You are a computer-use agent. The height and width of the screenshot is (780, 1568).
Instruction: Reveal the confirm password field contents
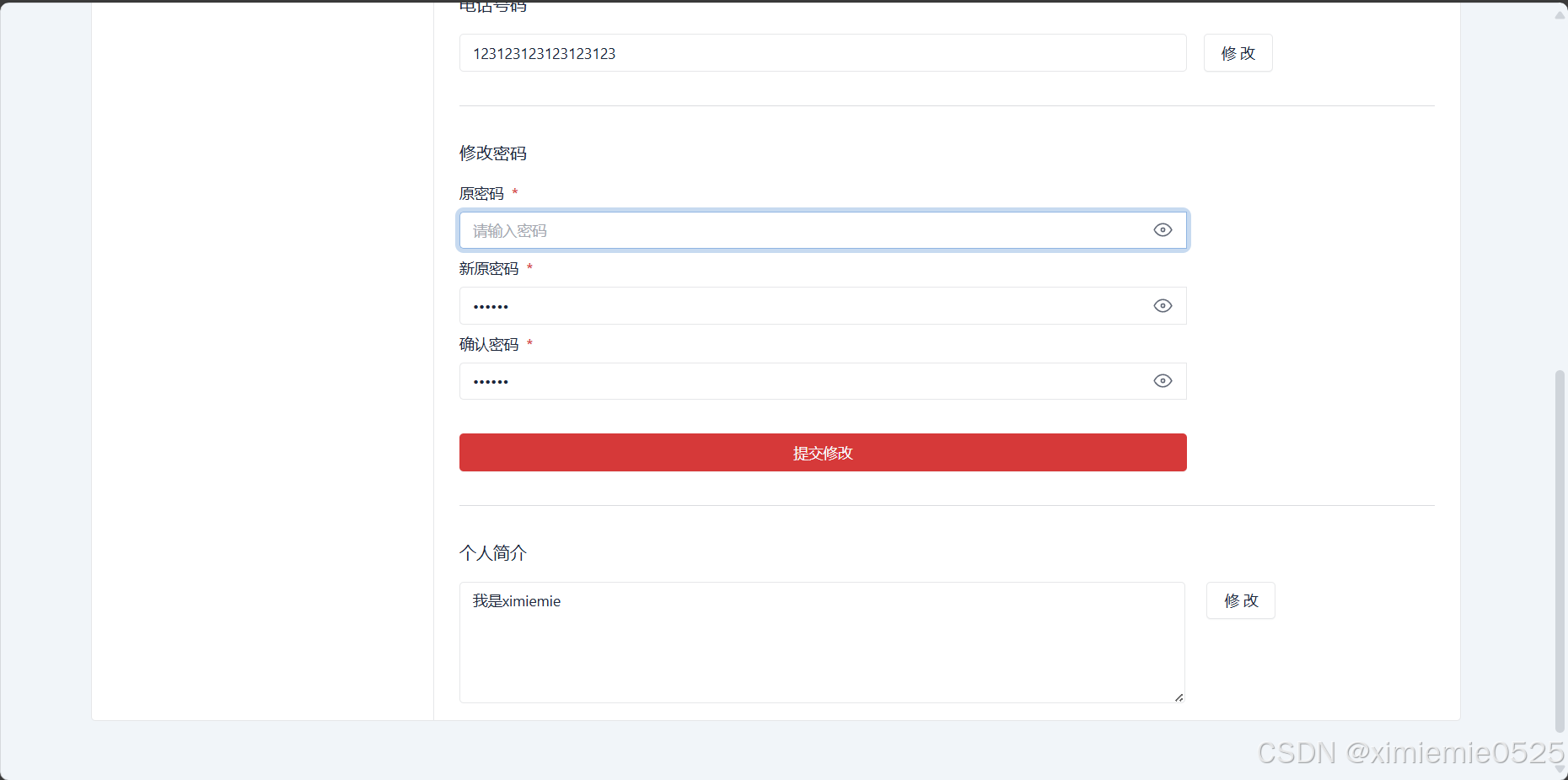click(x=1163, y=381)
